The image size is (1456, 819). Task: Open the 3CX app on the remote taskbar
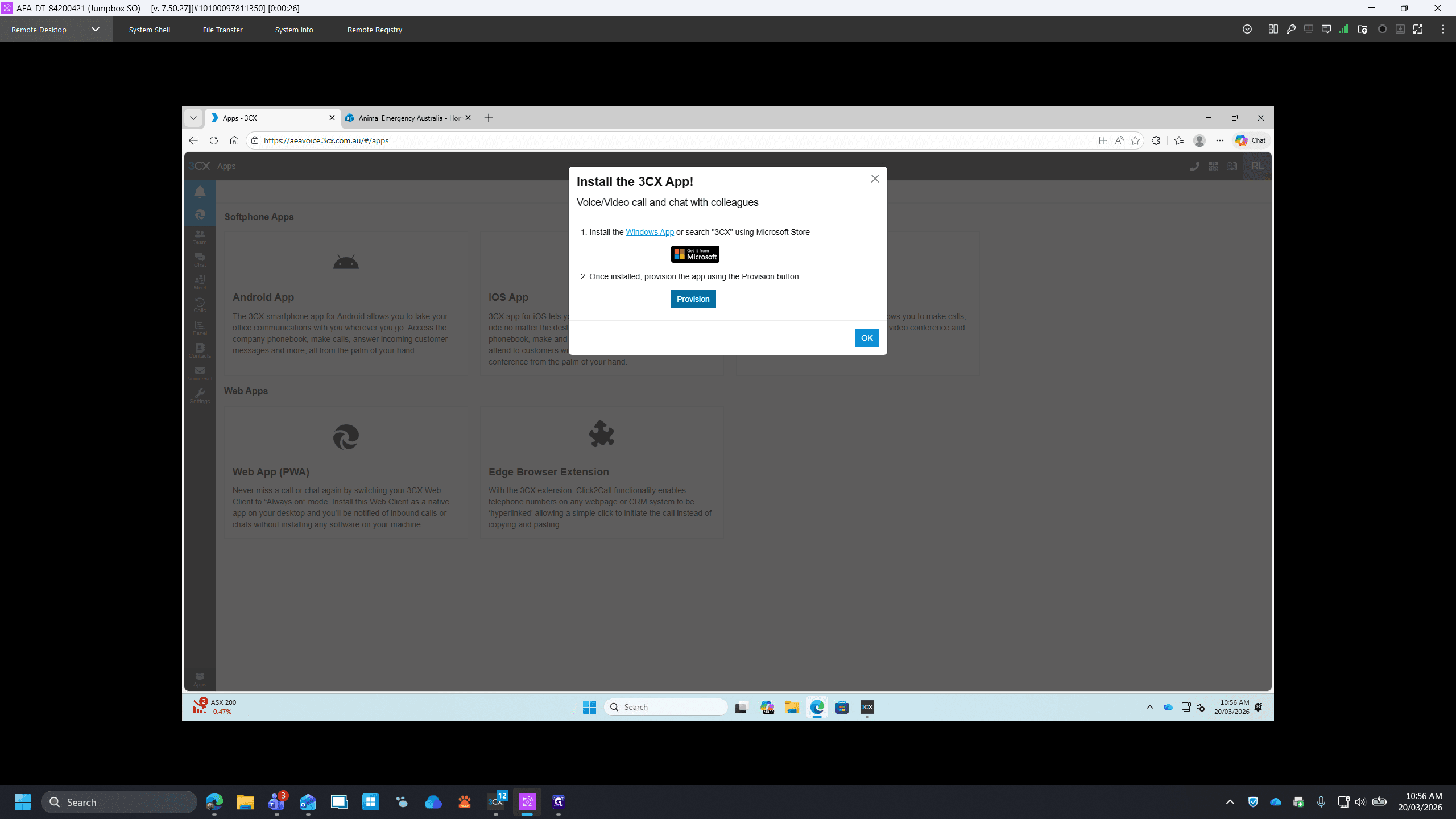pyautogui.click(x=867, y=707)
